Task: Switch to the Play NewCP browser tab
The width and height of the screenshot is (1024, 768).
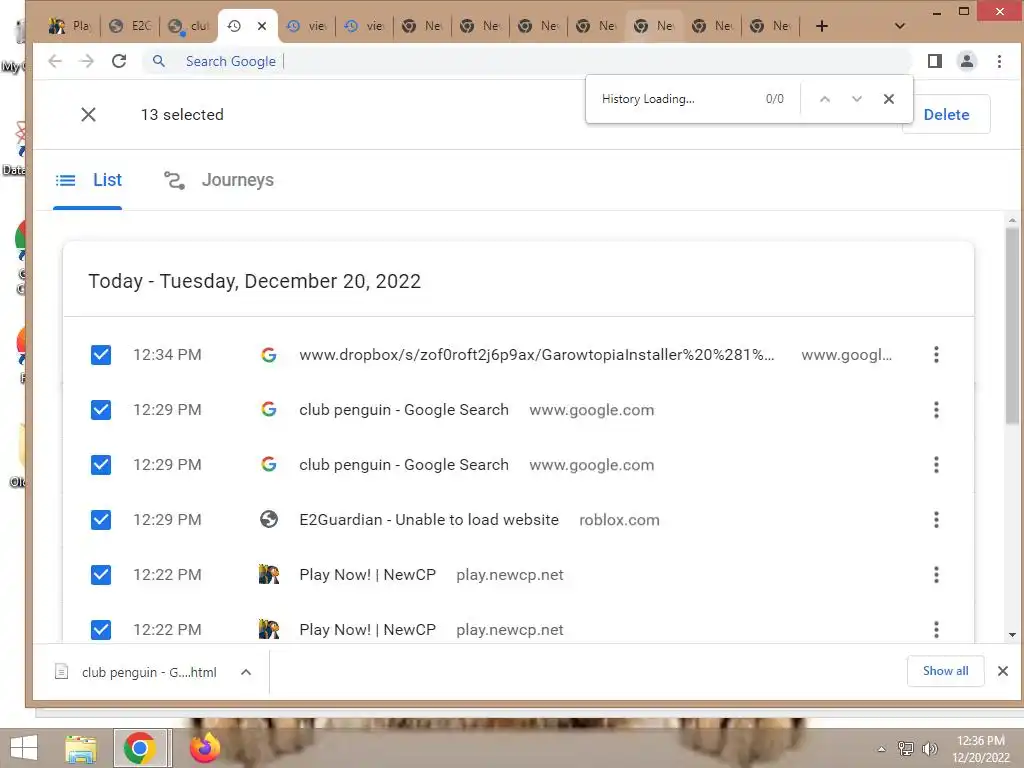Action: [x=71, y=26]
